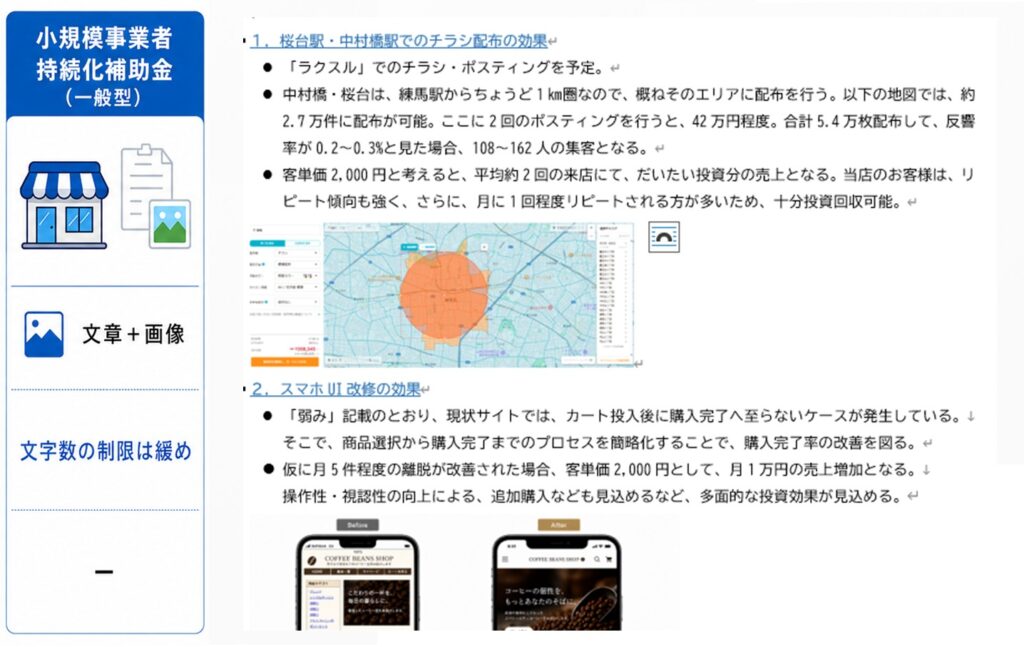Click the 文字数の制限は緩め text
Viewport: 1024px width, 647px height.
[x=106, y=451]
